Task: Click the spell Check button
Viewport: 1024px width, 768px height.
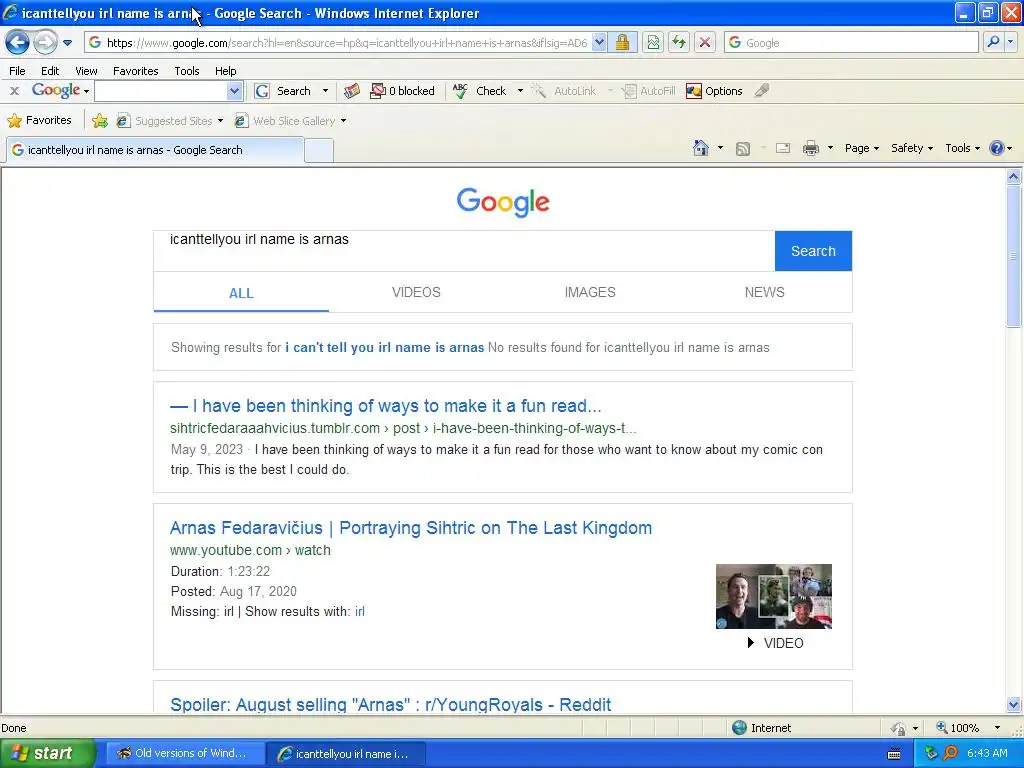Action: point(480,91)
